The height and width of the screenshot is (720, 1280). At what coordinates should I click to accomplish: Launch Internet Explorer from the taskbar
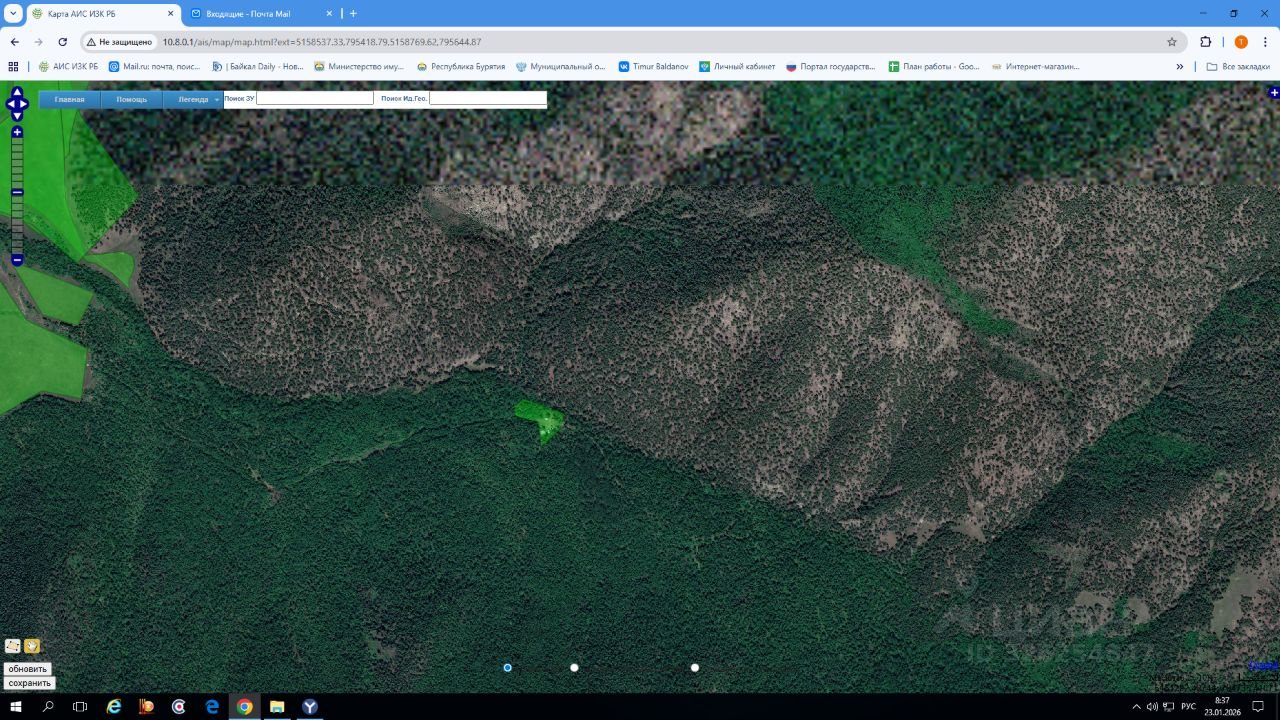(114, 706)
